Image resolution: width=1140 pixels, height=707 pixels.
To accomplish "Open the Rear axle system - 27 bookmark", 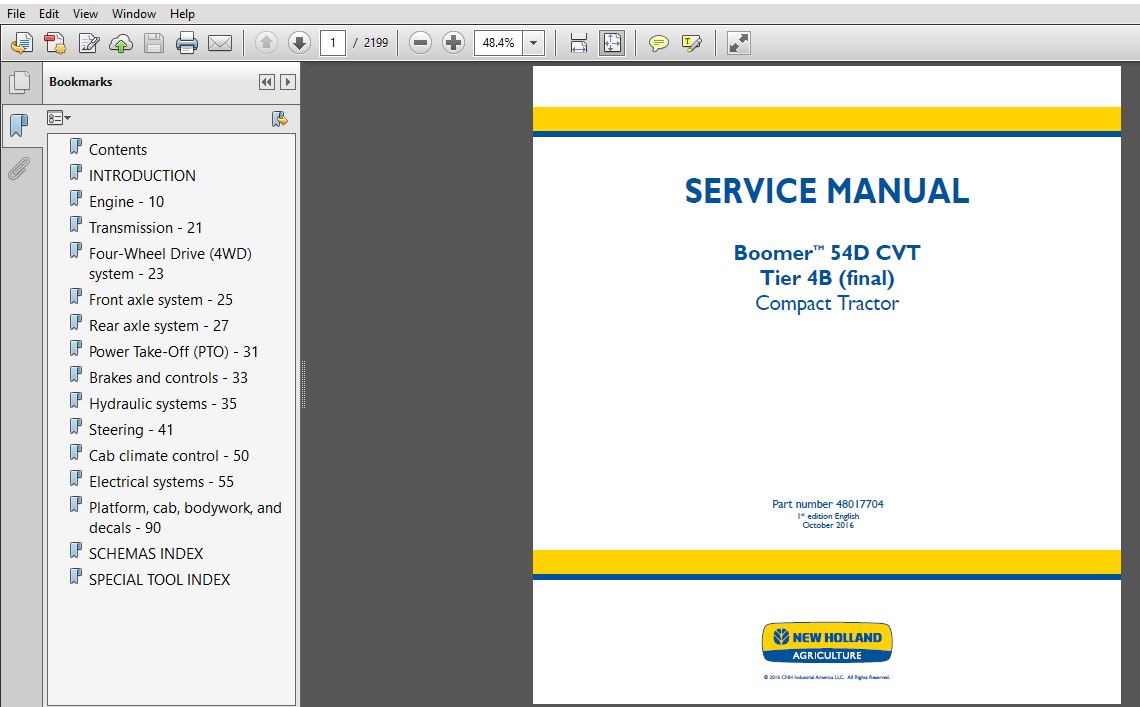I will pos(158,326).
